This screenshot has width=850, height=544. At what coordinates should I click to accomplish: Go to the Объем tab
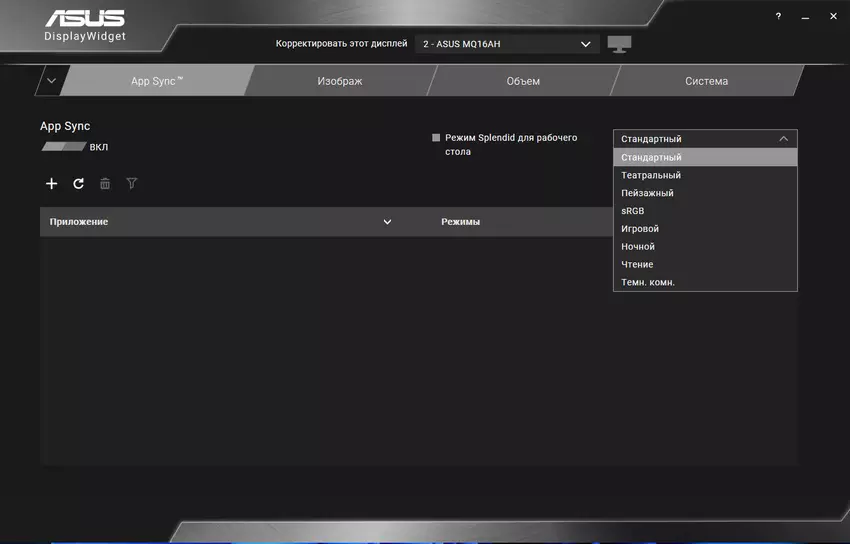tap(522, 81)
